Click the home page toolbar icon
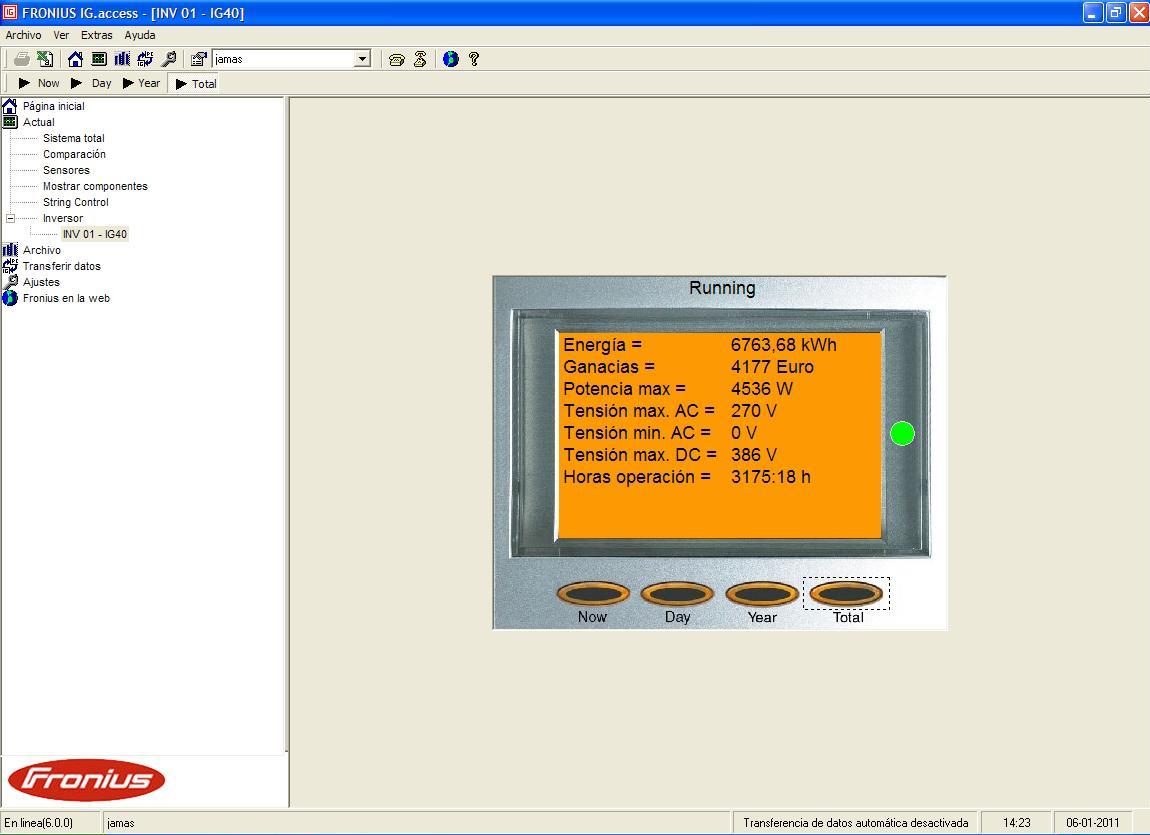This screenshot has height=835, width=1150. (75, 59)
